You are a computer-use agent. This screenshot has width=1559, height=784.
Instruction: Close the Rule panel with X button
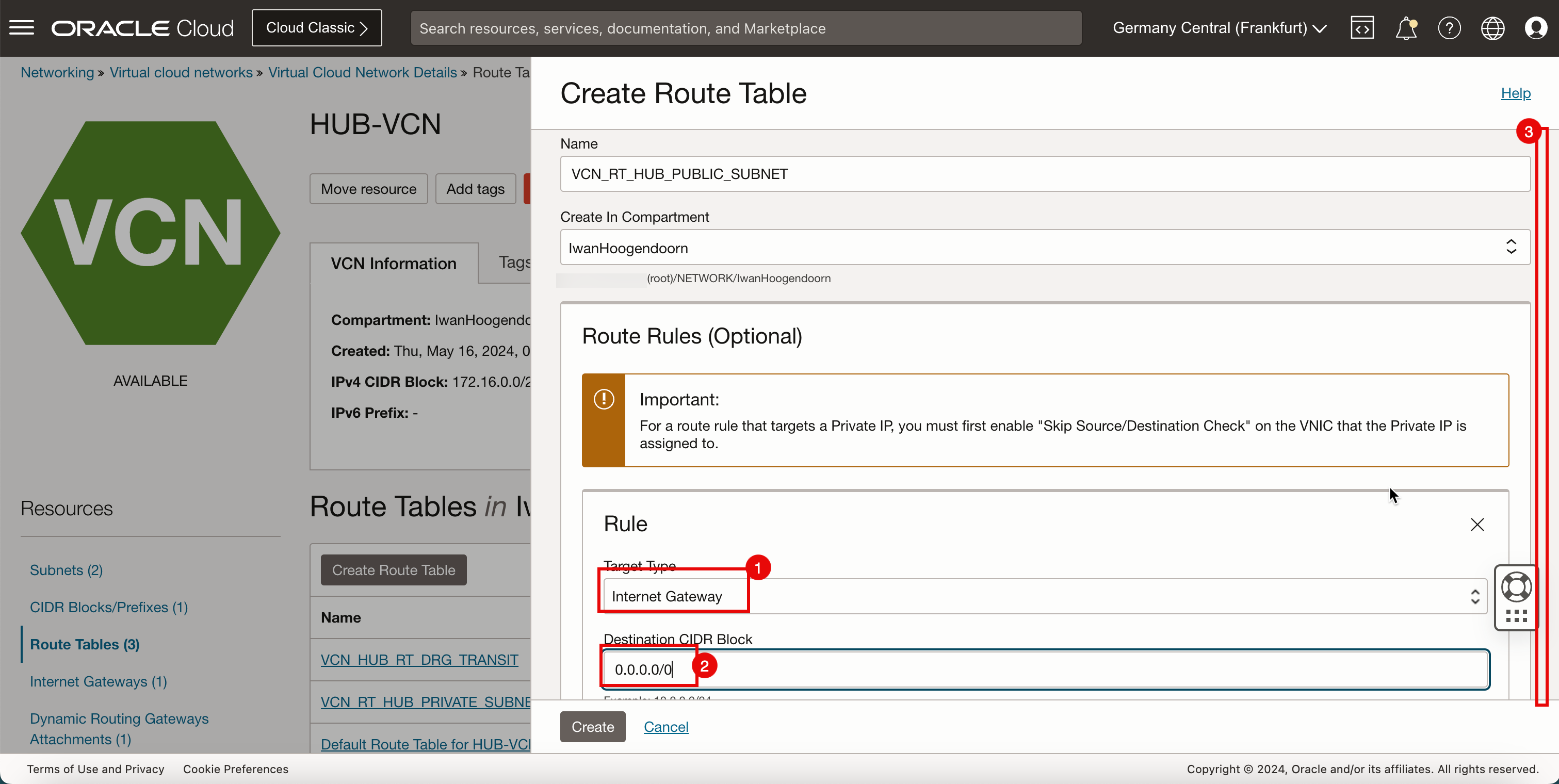point(1477,524)
